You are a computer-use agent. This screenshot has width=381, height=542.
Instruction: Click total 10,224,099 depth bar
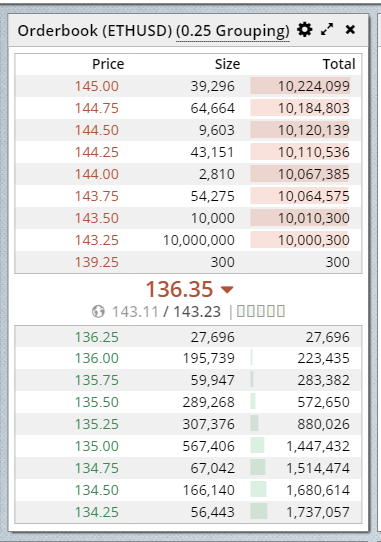click(300, 86)
